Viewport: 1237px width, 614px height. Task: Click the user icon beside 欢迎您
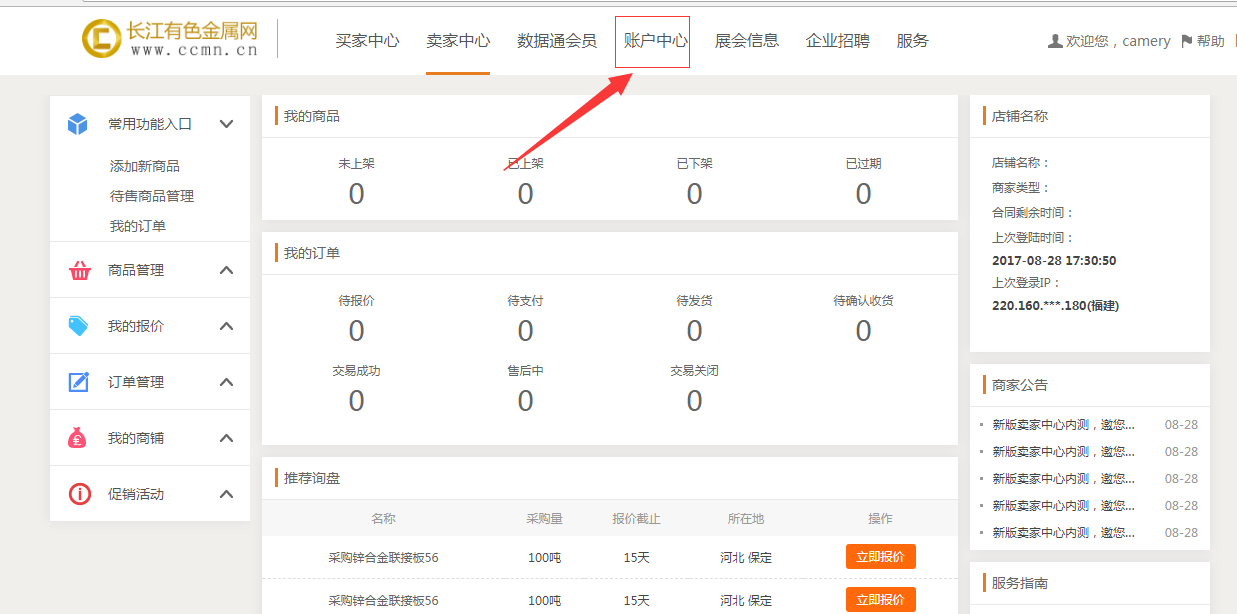[x=1054, y=41]
